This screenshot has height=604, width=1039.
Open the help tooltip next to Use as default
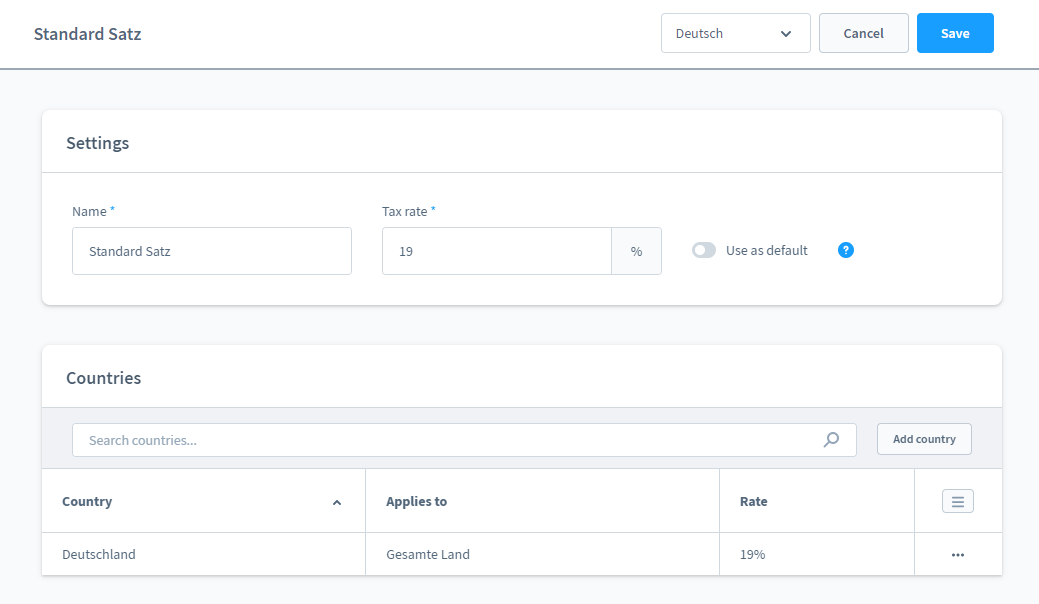[x=846, y=250]
